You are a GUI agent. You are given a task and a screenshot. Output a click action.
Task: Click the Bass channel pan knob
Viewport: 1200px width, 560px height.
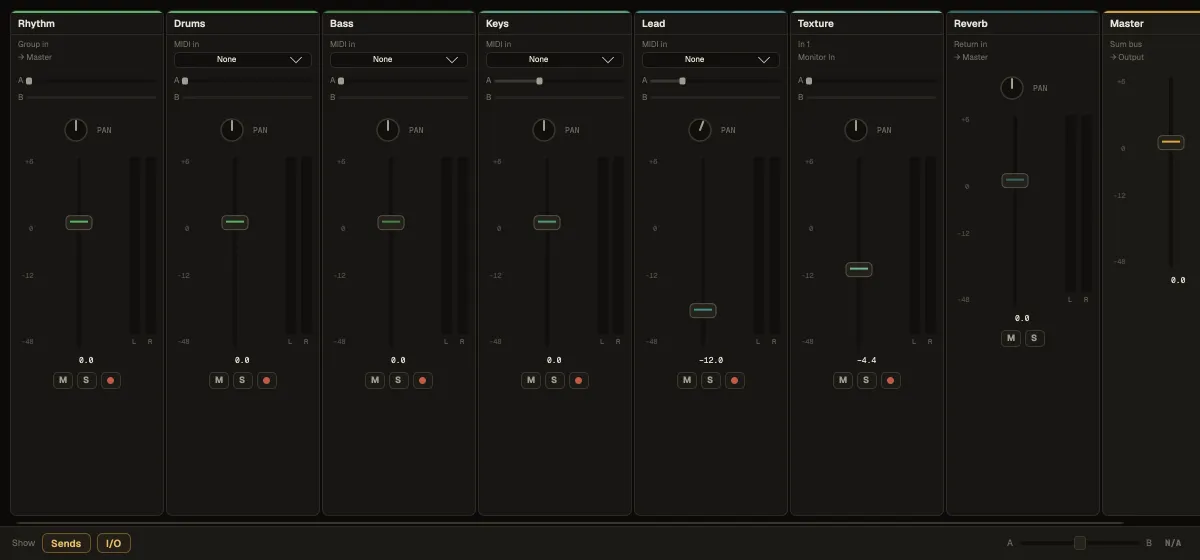(388, 130)
